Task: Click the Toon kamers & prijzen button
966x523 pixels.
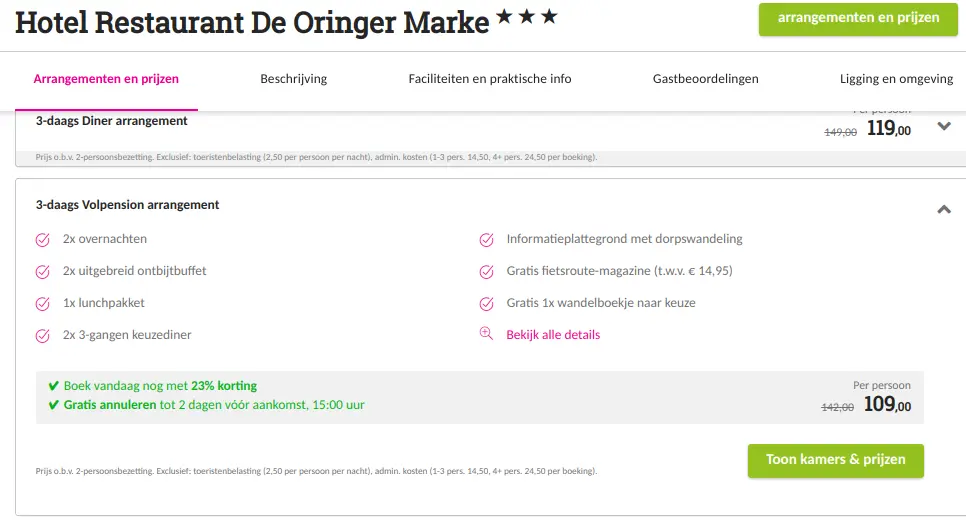Action: 836,460
